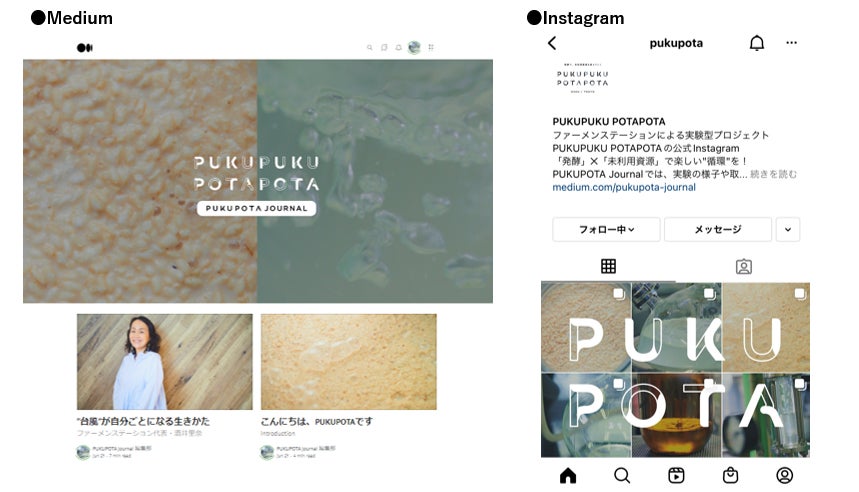Screen dimensions: 859x492
Task: Open Medium search magnifier icon
Action: (x=370, y=48)
